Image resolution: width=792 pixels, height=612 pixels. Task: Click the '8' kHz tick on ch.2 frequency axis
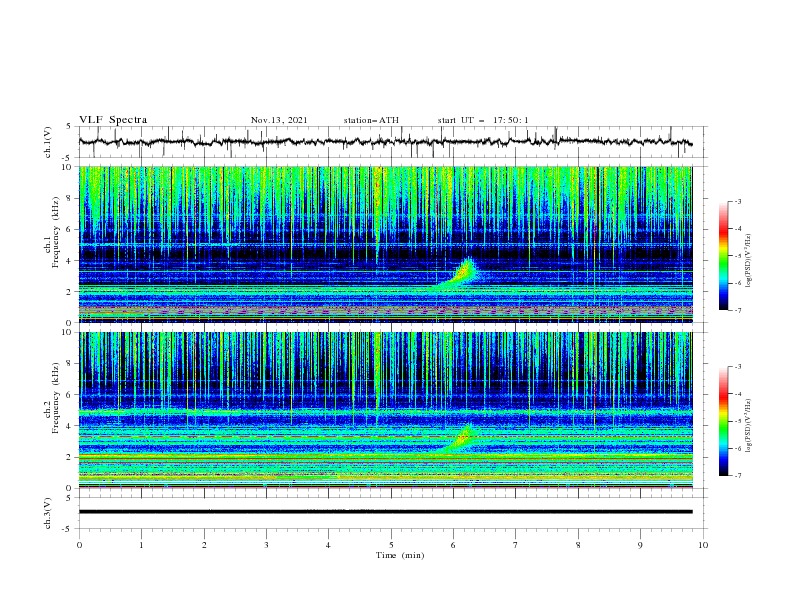[x=70, y=364]
